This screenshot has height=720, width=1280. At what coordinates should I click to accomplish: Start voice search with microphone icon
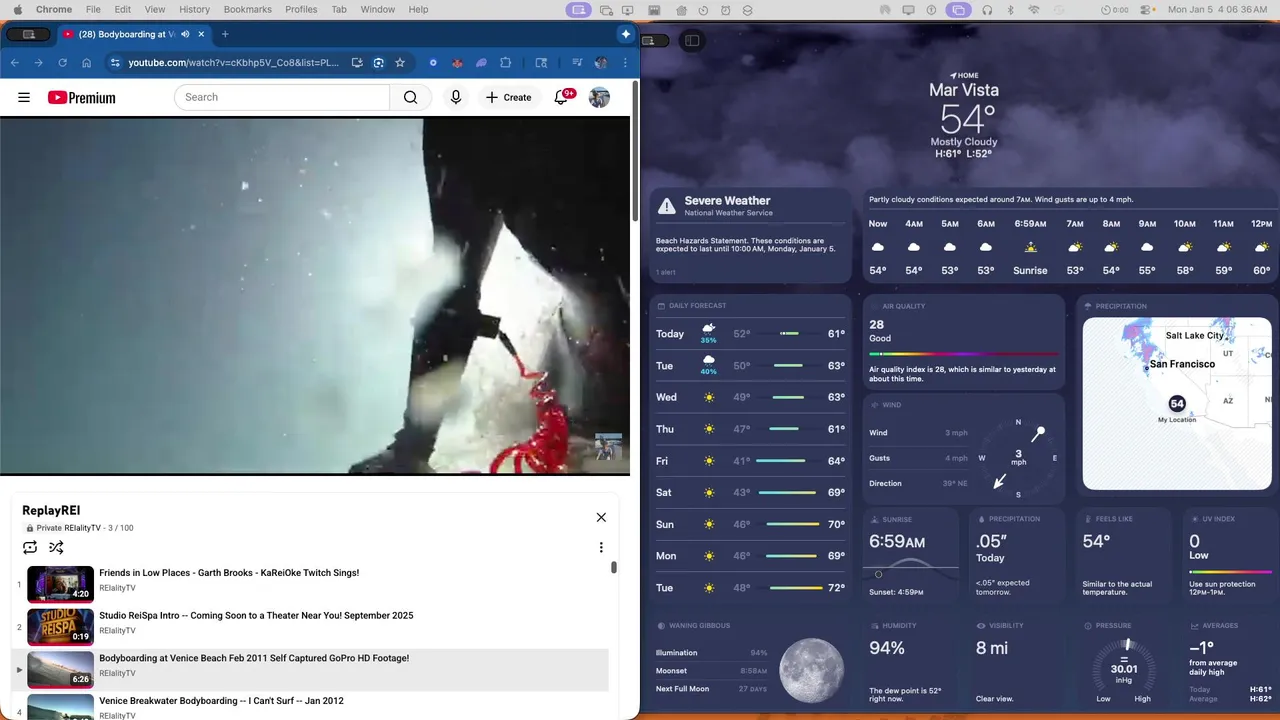point(456,97)
